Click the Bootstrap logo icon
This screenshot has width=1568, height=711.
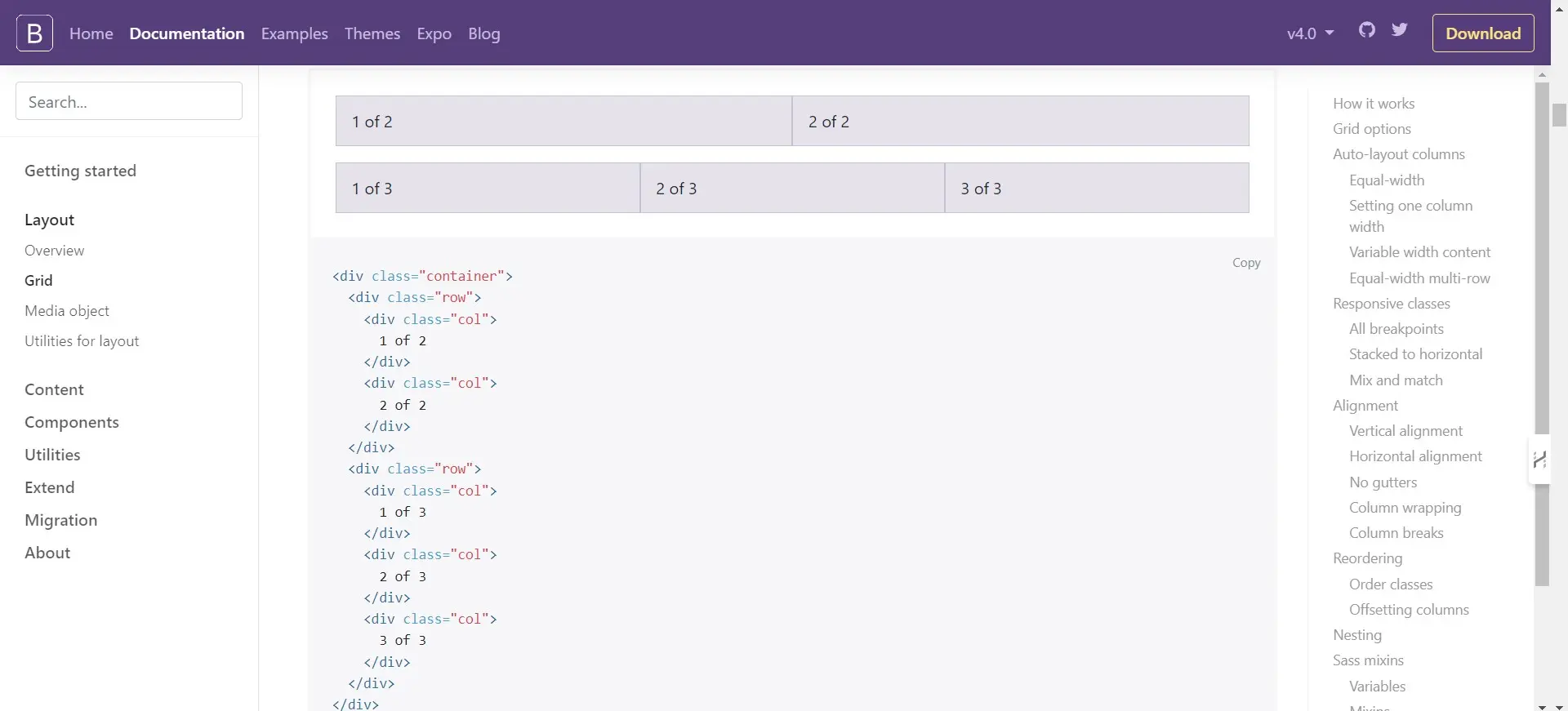click(34, 33)
